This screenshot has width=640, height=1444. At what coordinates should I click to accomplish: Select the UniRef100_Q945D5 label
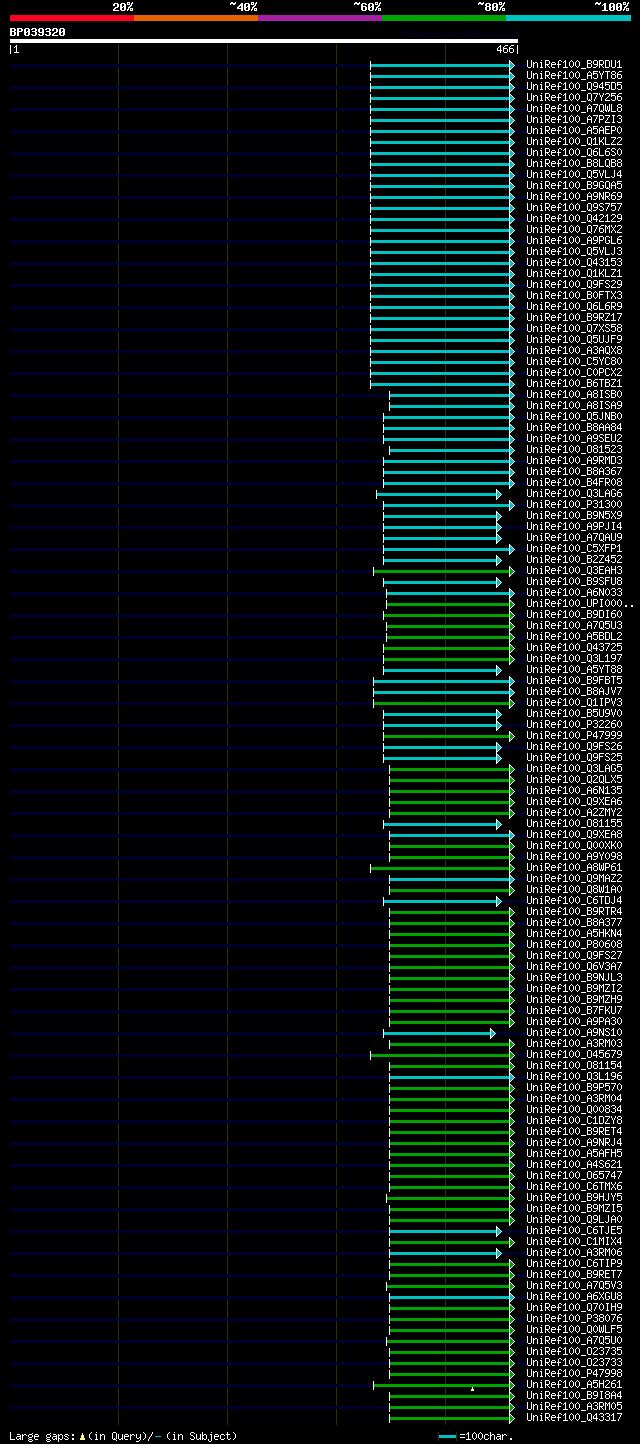click(x=574, y=87)
